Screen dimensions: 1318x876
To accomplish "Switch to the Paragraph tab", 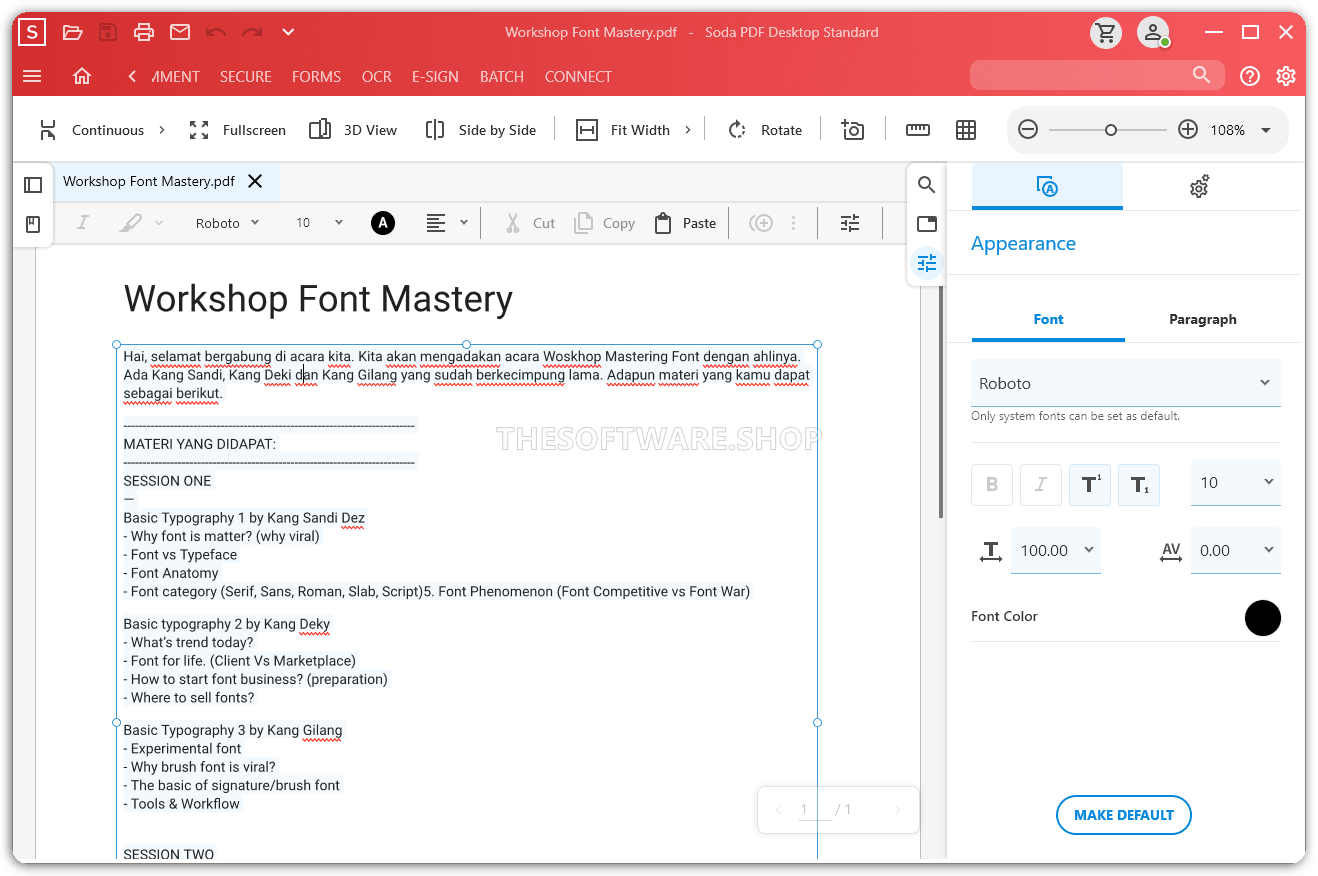I will 1202,319.
